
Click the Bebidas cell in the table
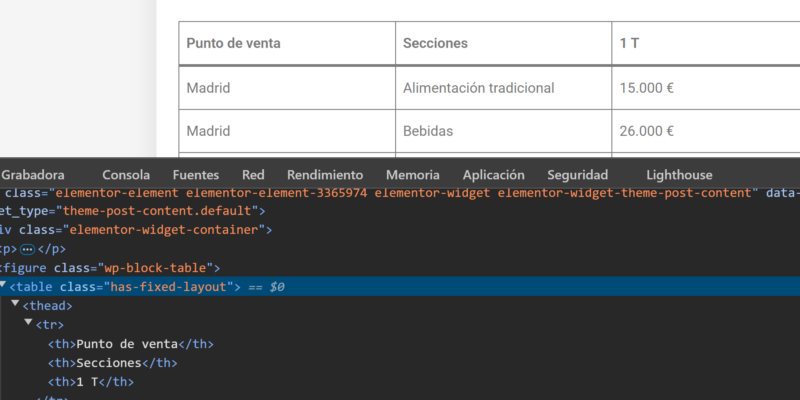click(x=428, y=131)
